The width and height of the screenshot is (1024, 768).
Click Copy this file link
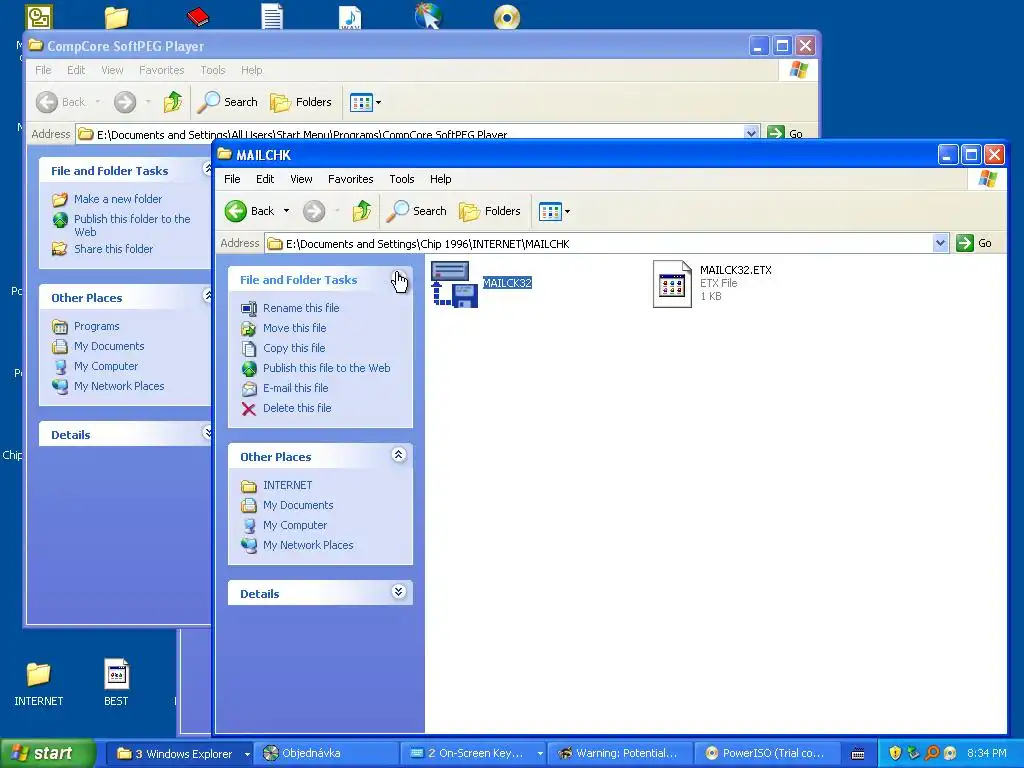tap(294, 348)
